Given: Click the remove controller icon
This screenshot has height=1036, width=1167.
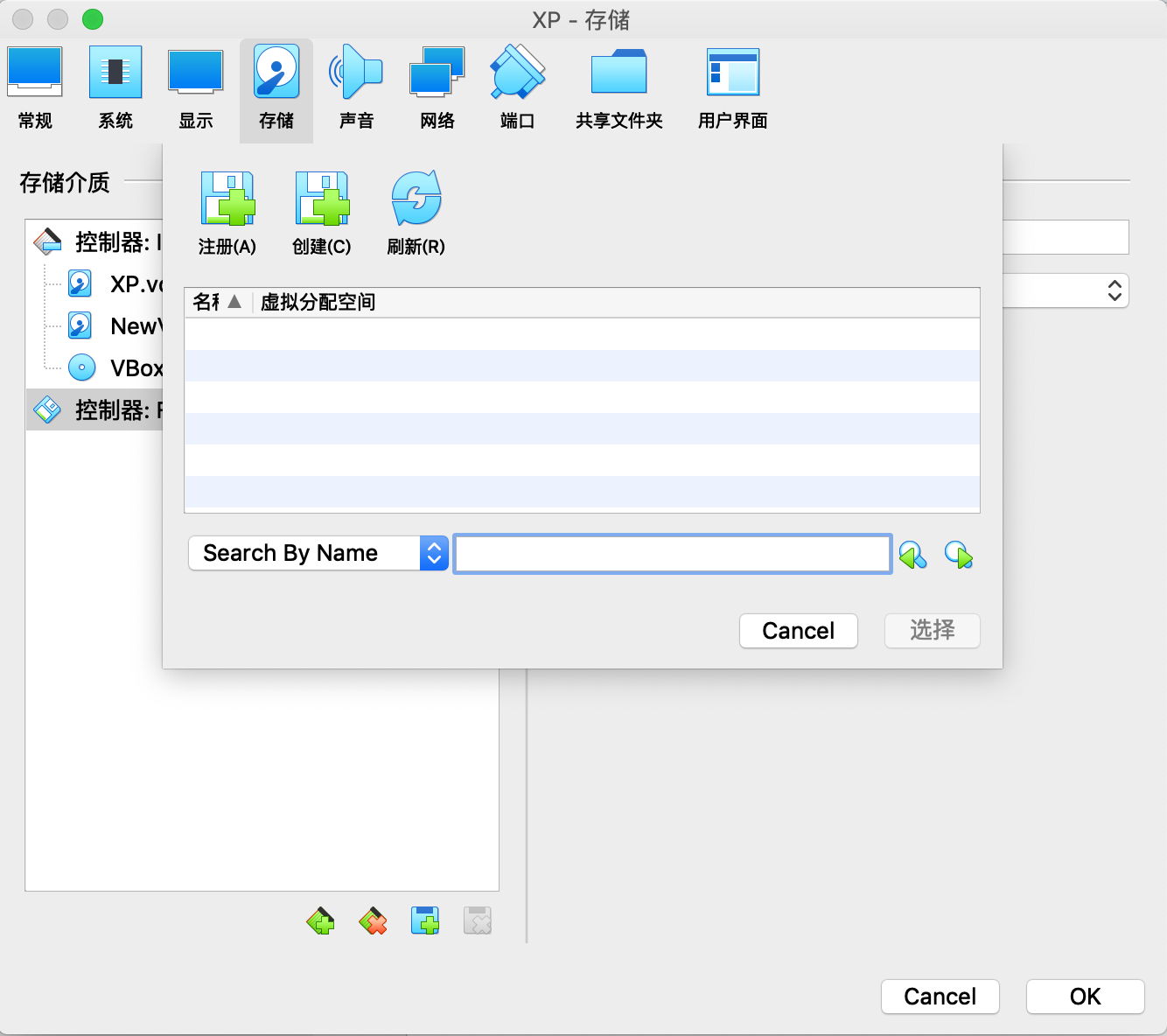Looking at the screenshot, I should pyautogui.click(x=373, y=920).
